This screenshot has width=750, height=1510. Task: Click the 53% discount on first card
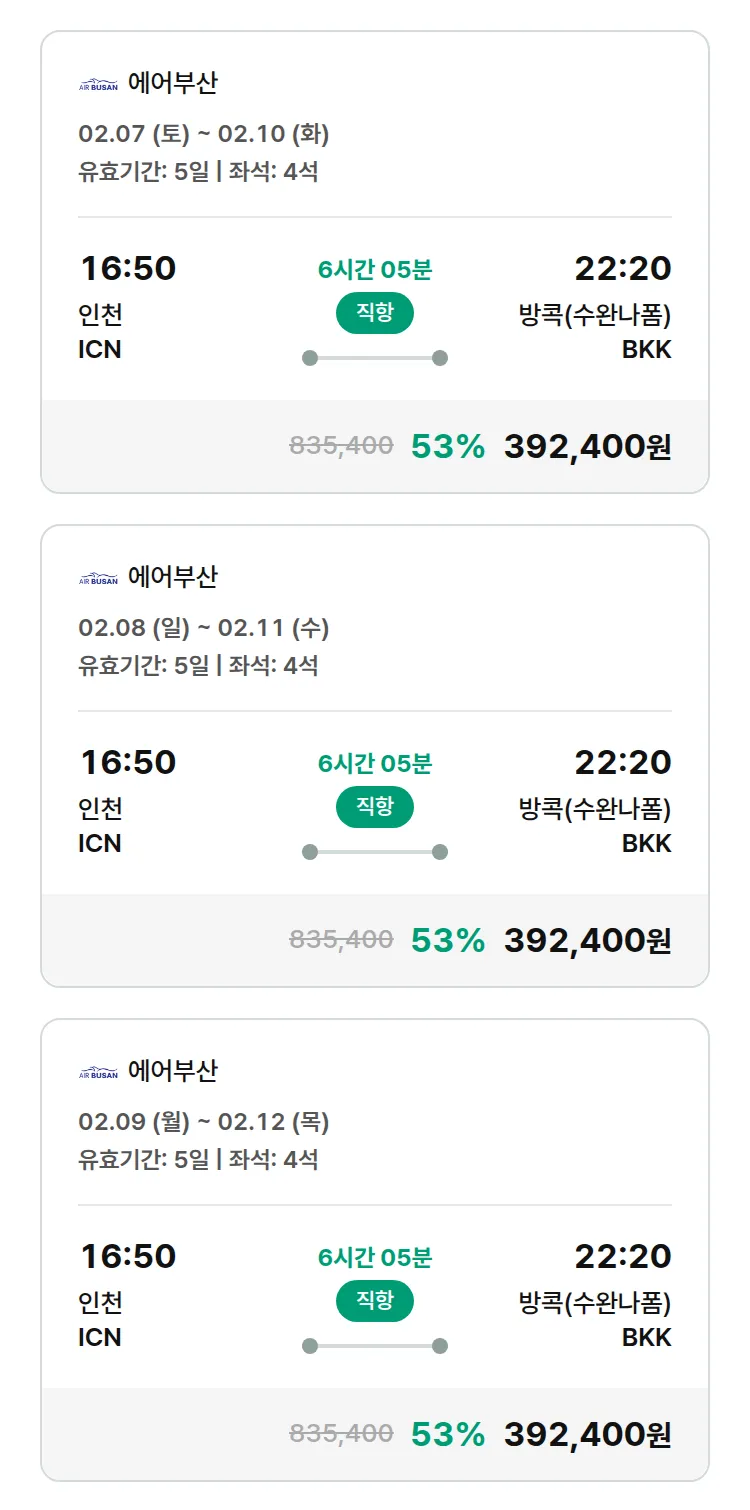tap(448, 447)
